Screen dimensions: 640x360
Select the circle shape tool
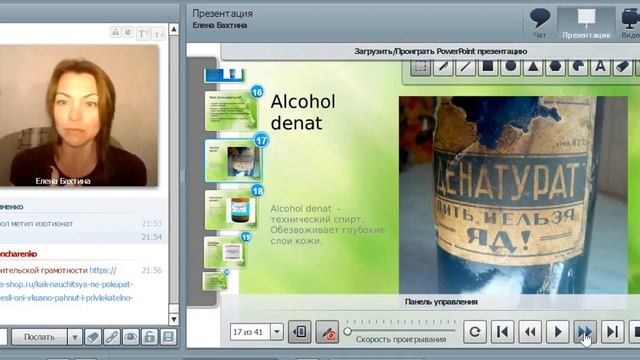coord(511,67)
